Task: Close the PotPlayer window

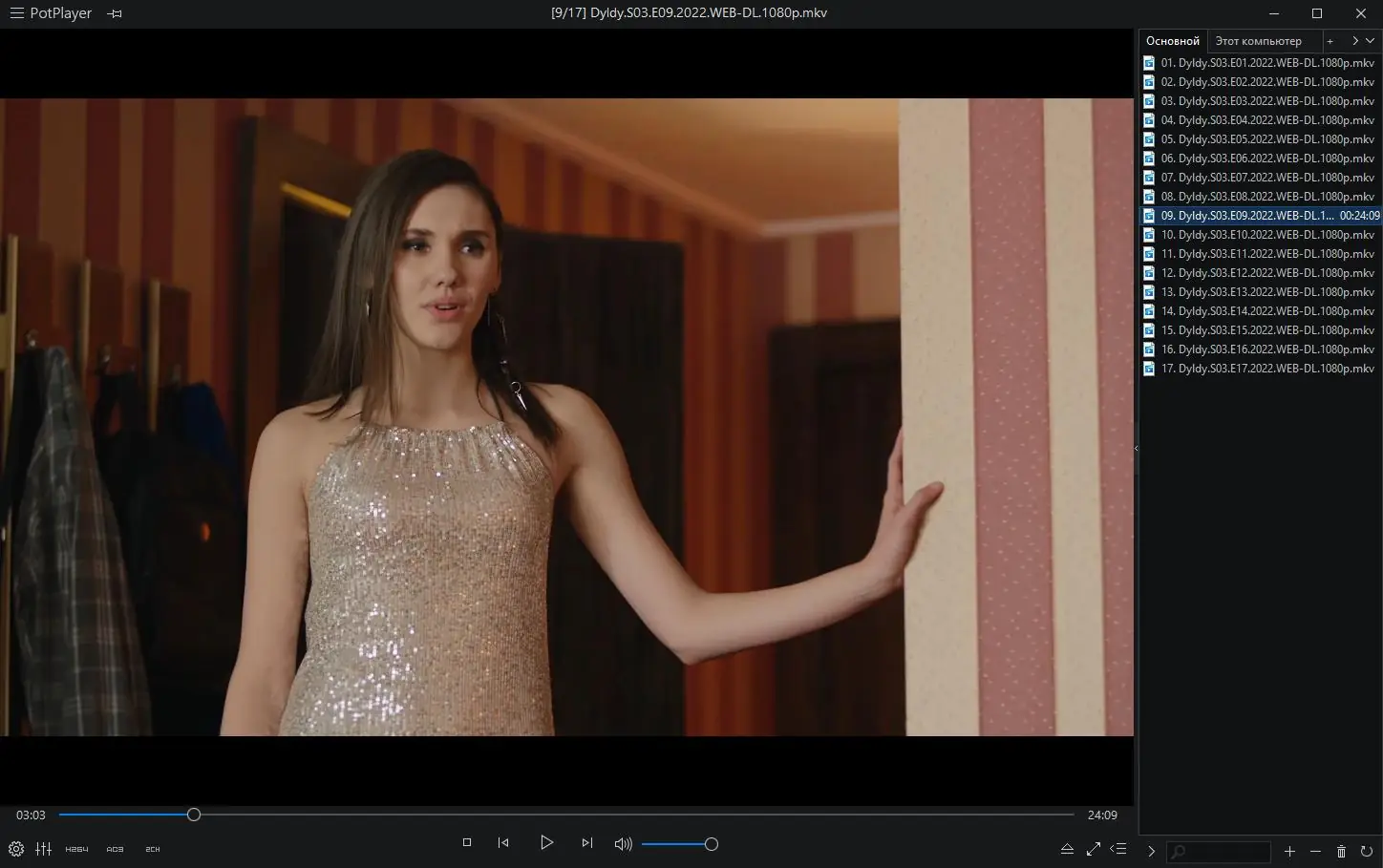Action: 1361,13
